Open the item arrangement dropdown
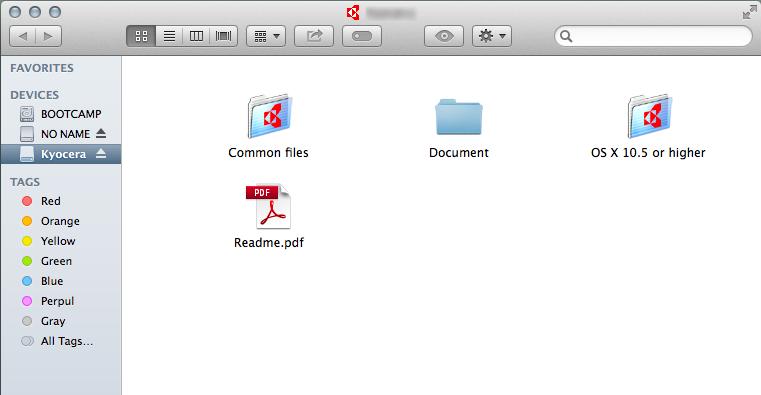Screen dimensions: 761x395 [x=266, y=36]
